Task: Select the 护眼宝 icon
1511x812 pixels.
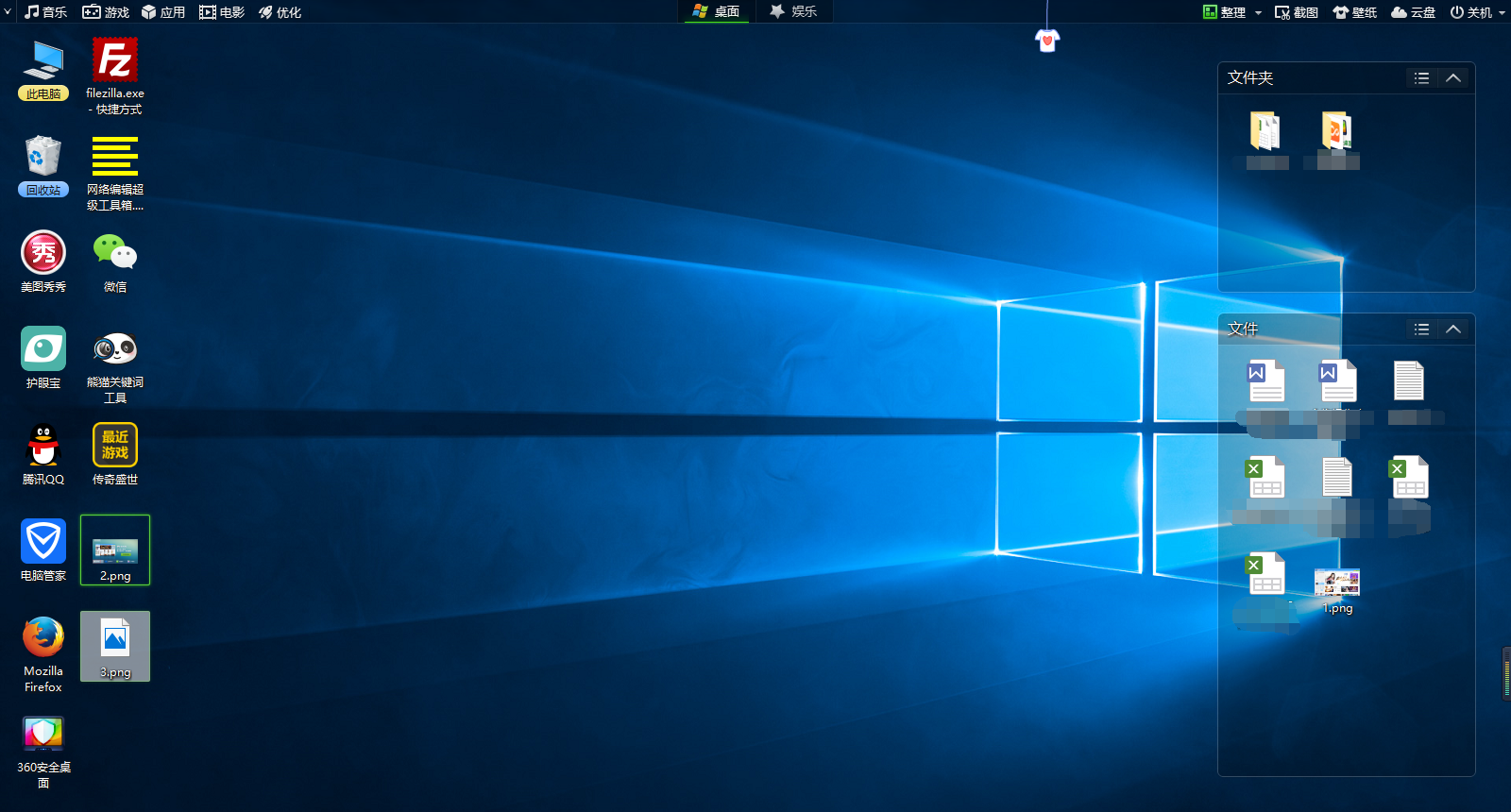Action: [43, 349]
